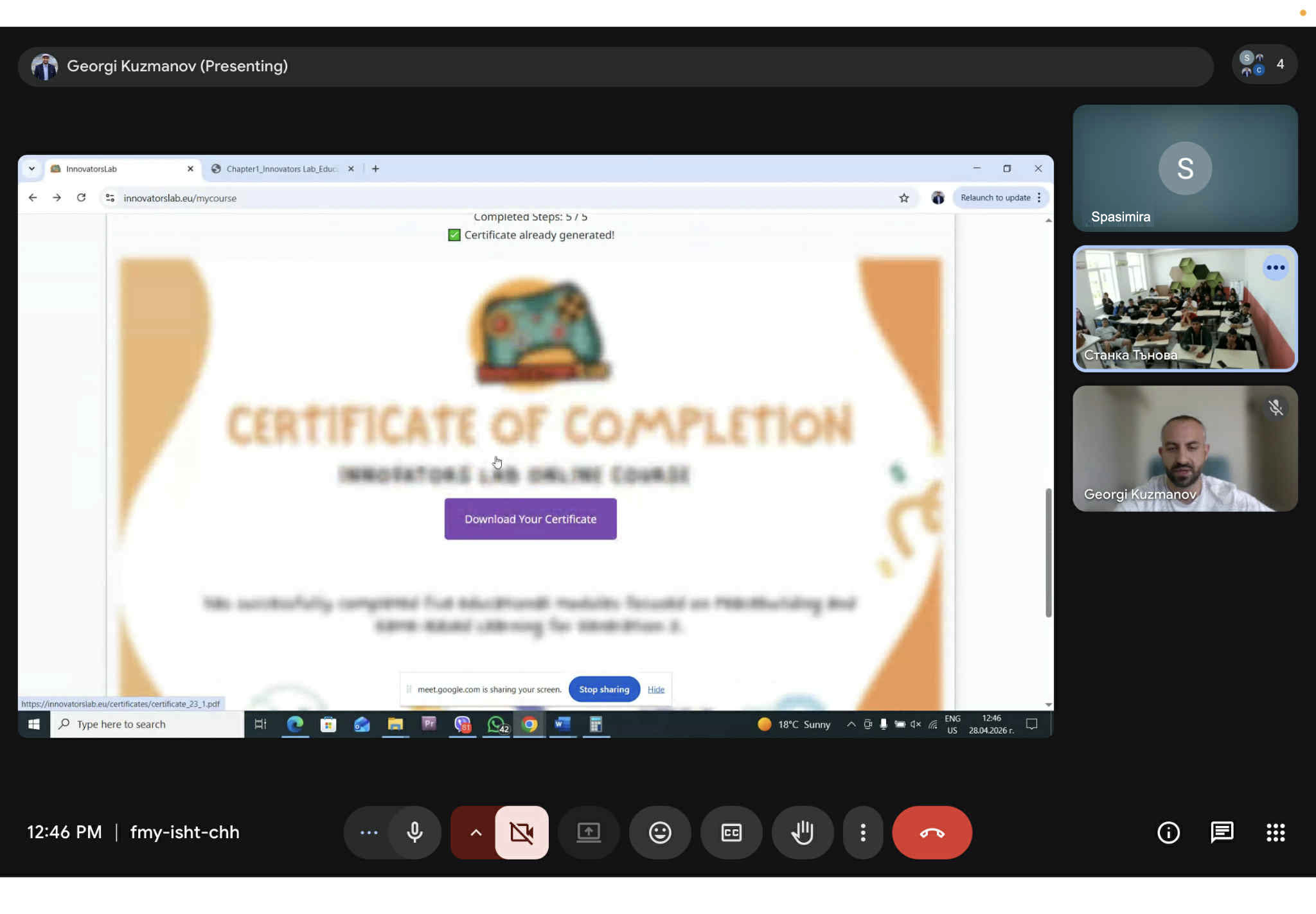Open WhatsApp from taskbar
This screenshot has width=1316, height=914.
pos(497,725)
